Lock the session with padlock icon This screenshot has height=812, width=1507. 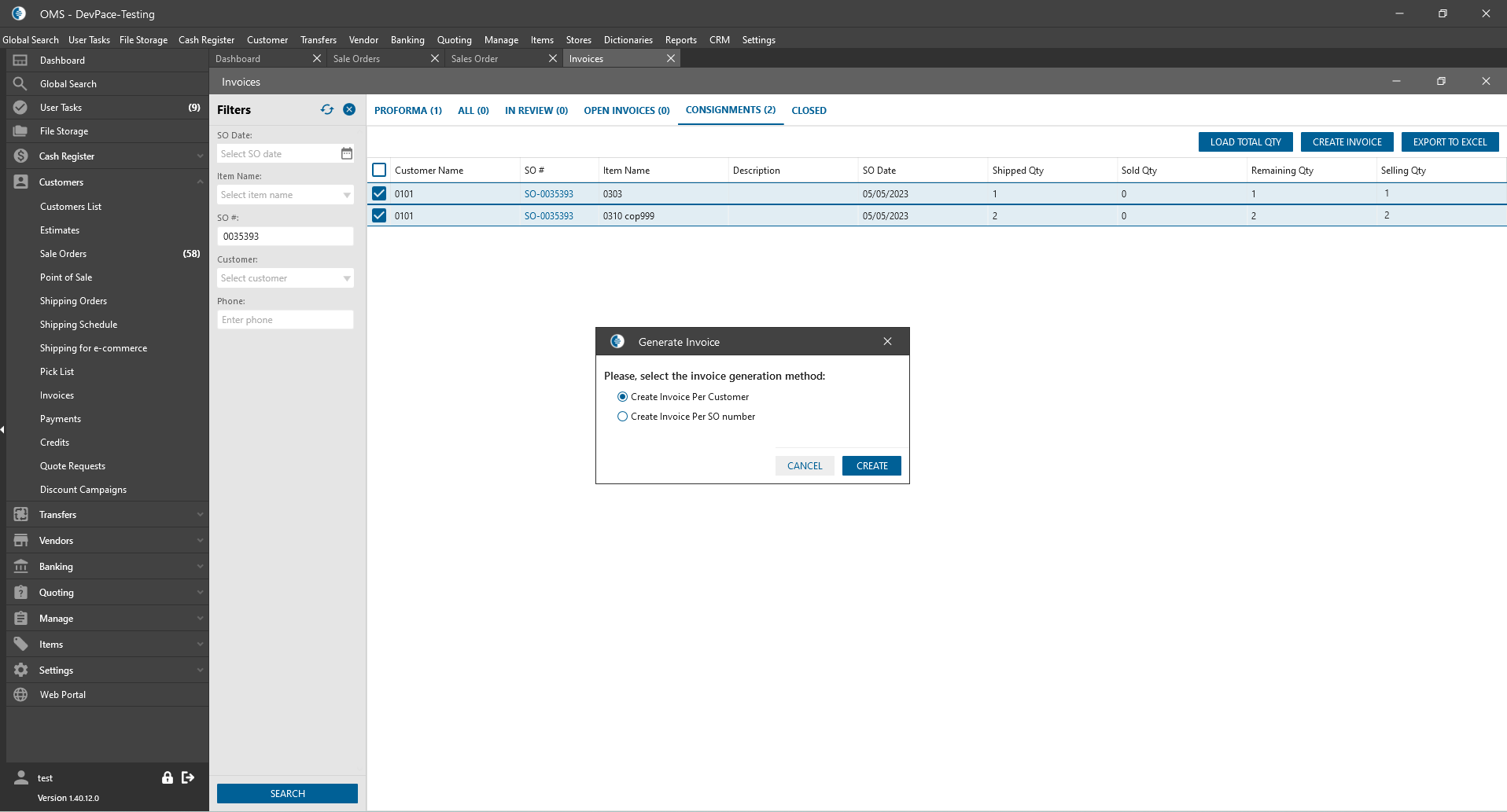pyautogui.click(x=168, y=777)
